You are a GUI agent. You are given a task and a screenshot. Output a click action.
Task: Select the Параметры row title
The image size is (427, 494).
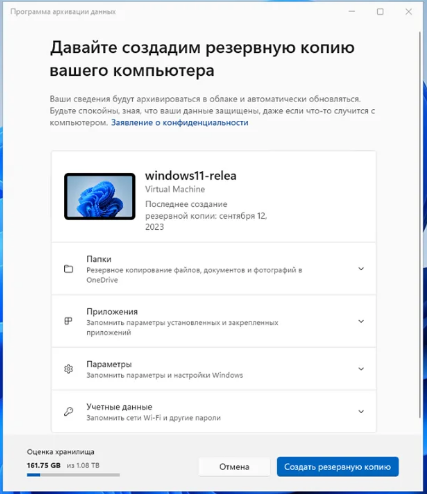(x=109, y=364)
